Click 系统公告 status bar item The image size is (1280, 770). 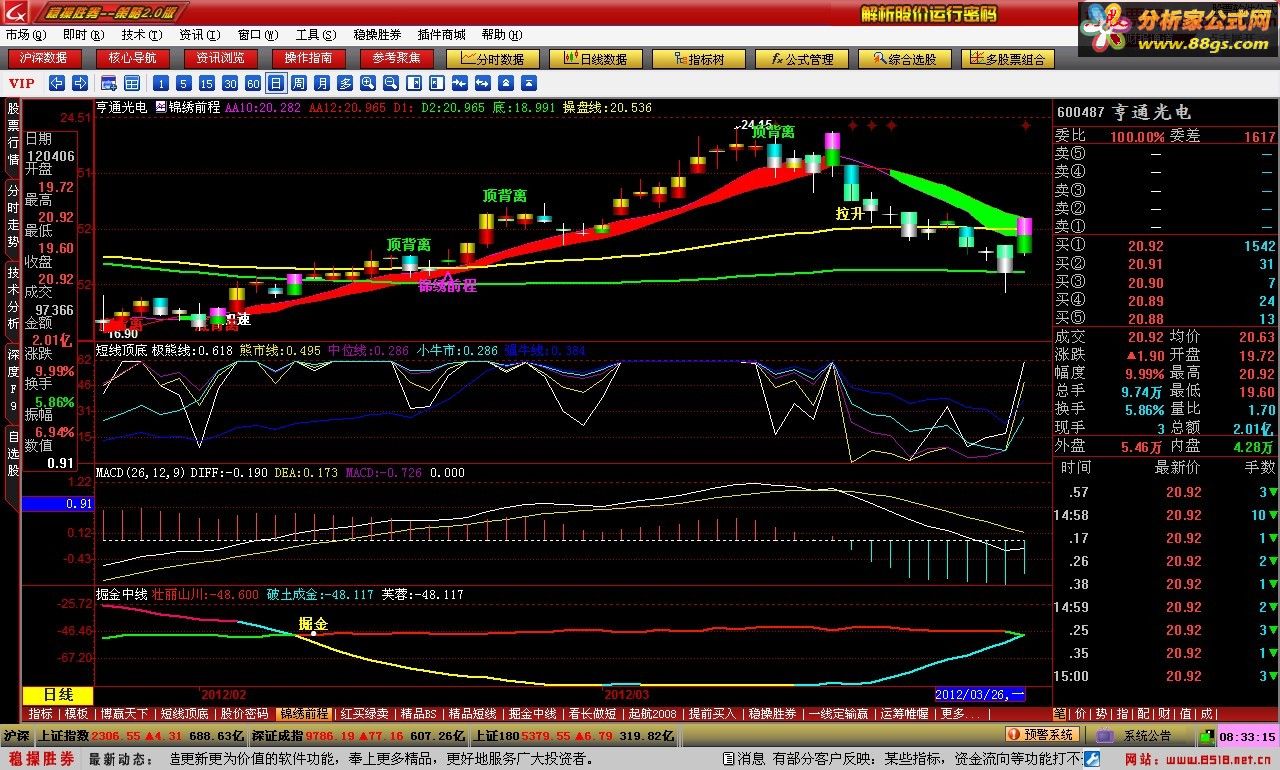point(1134,736)
